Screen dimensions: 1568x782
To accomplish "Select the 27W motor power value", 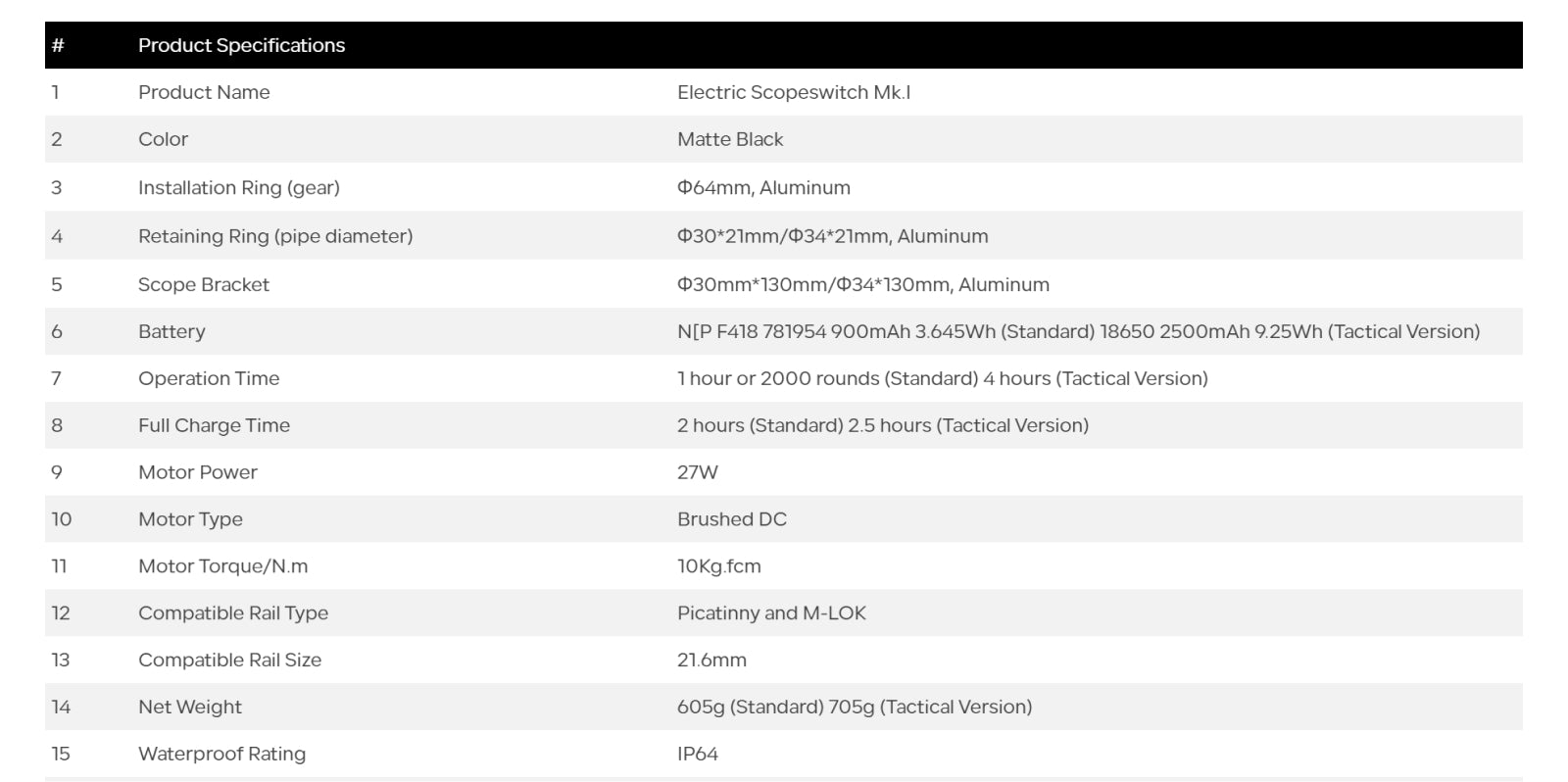I will 697,472.
